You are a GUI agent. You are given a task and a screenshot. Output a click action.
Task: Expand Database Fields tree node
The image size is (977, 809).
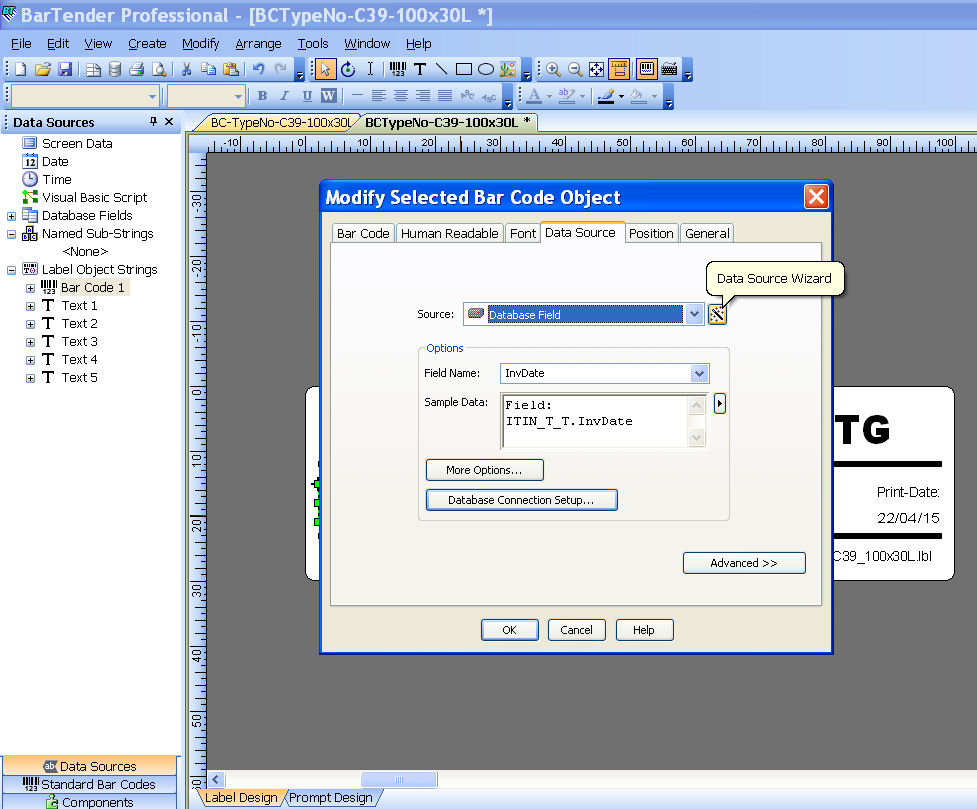pos(11,216)
